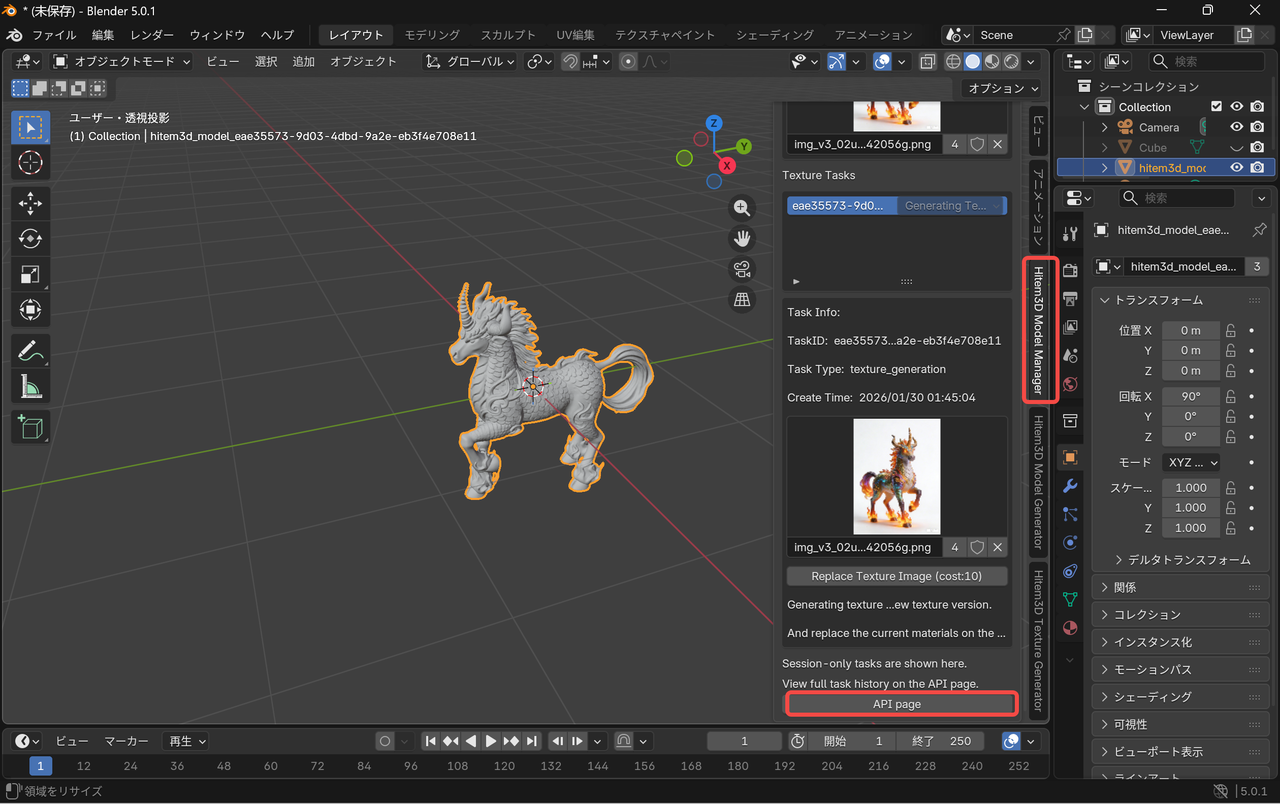Click the API page button
The image size is (1280, 804).
click(895, 704)
